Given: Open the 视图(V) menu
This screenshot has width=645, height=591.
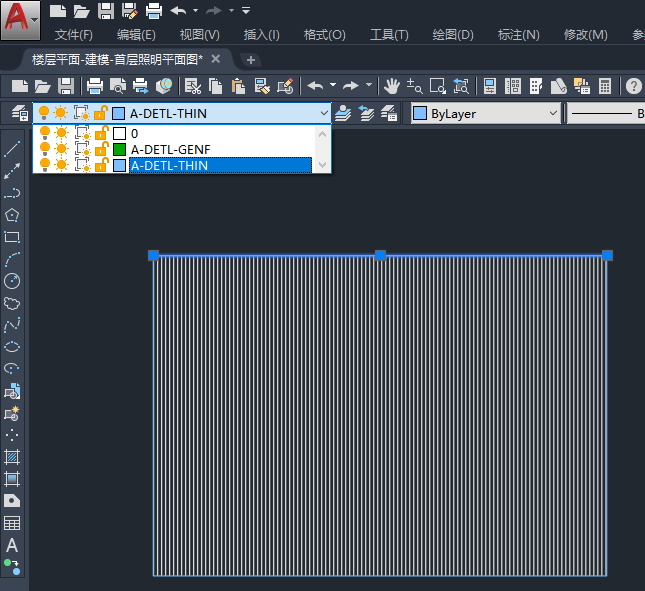Looking at the screenshot, I should [200, 35].
